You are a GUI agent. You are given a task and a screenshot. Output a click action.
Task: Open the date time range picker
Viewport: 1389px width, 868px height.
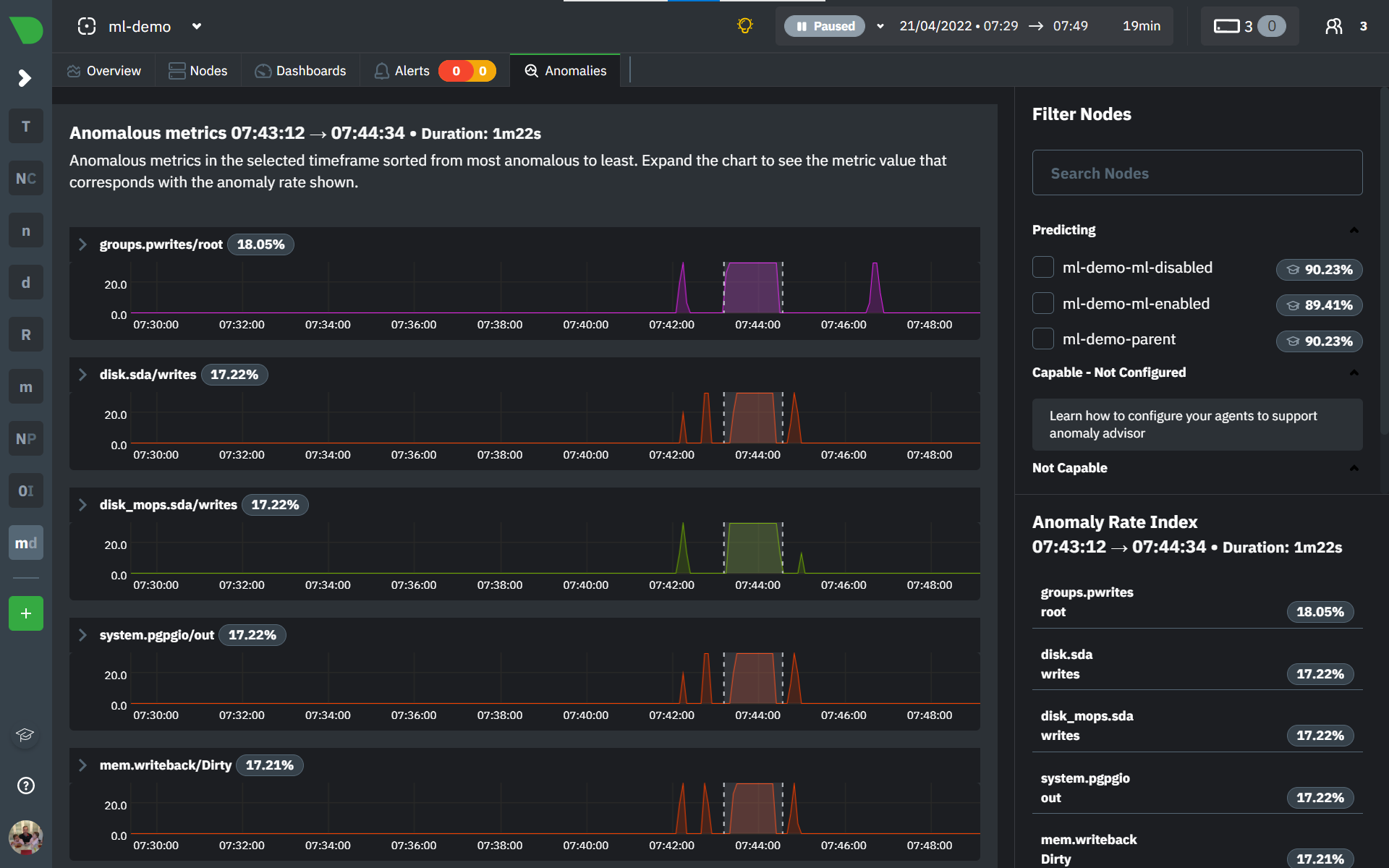(994, 27)
